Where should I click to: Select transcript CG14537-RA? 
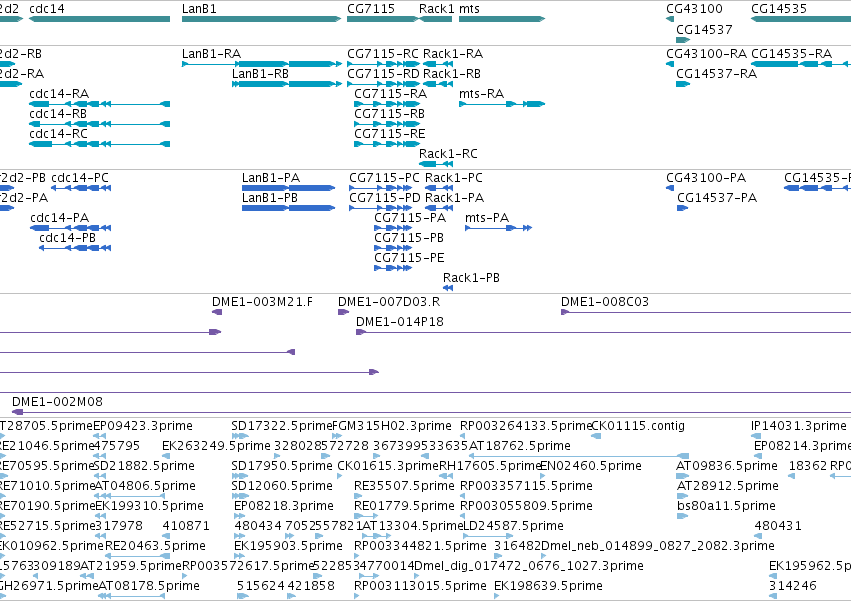click(x=683, y=84)
